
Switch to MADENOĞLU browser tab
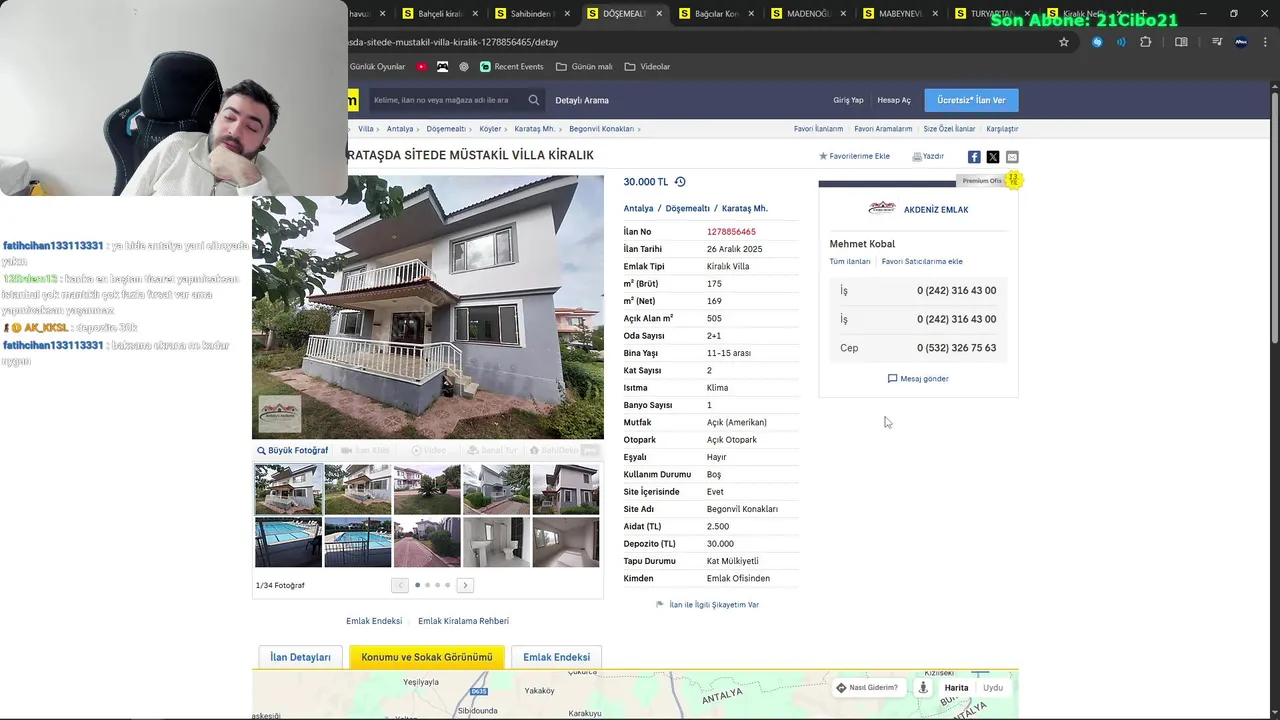pyautogui.click(x=806, y=14)
